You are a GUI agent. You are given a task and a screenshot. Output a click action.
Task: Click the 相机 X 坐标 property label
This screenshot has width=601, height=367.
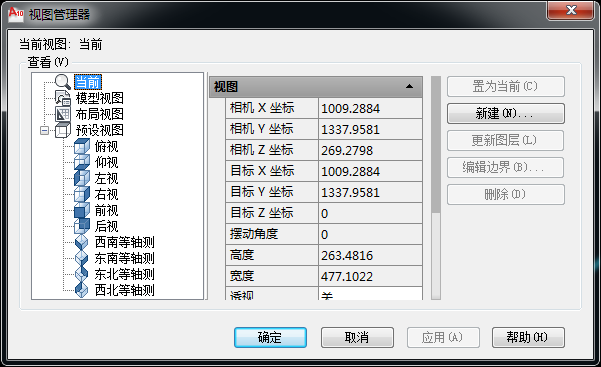pos(272,109)
